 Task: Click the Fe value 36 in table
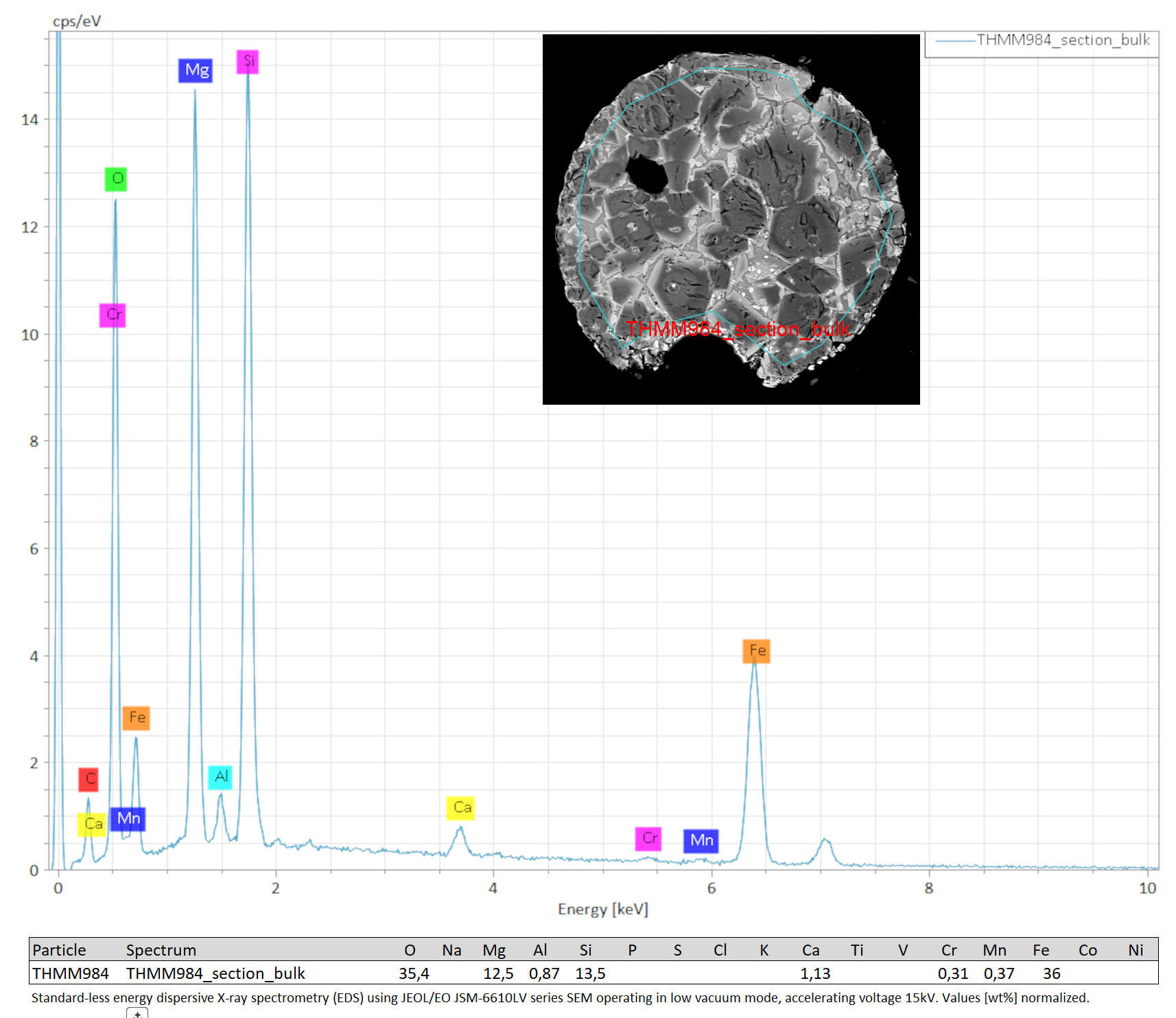coord(1052,973)
